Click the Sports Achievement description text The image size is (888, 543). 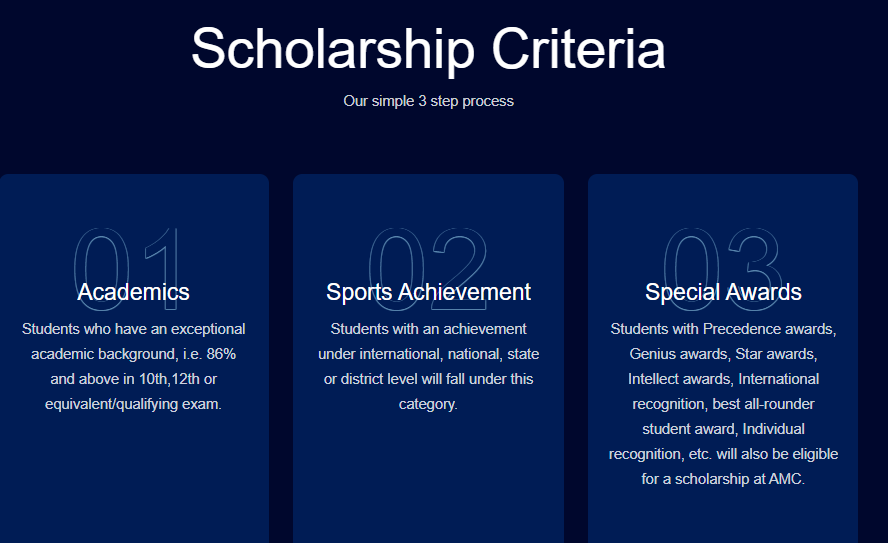tap(428, 366)
